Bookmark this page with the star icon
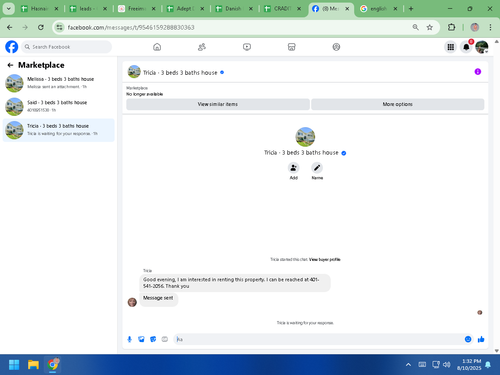This screenshot has width=500, height=375. [430, 27]
